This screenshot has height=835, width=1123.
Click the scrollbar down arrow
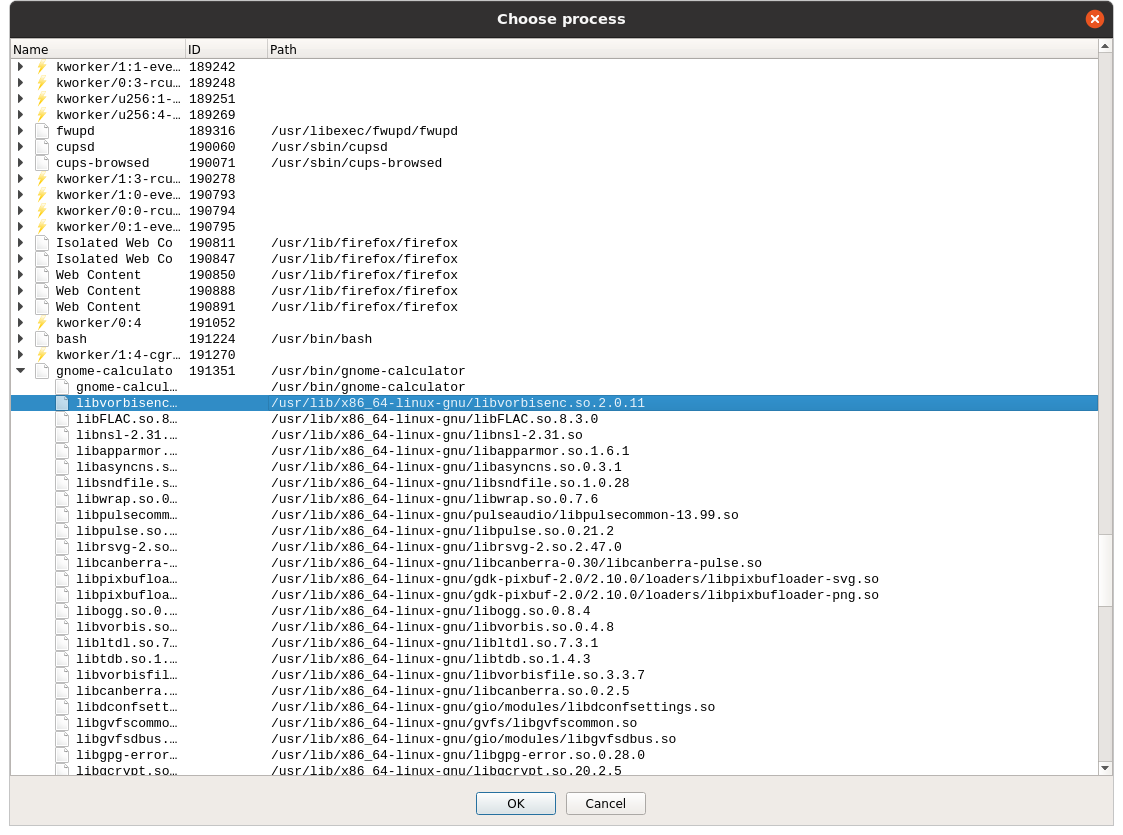(x=1105, y=767)
